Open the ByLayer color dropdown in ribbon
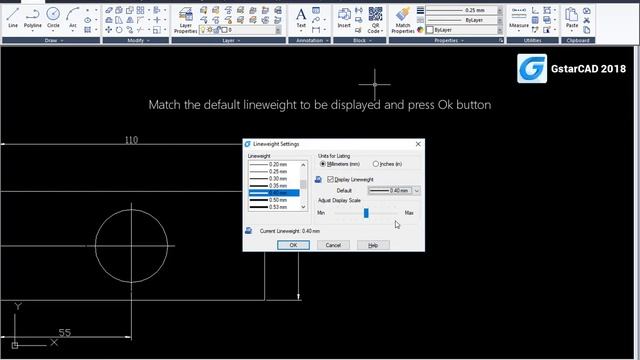 (x=500, y=30)
